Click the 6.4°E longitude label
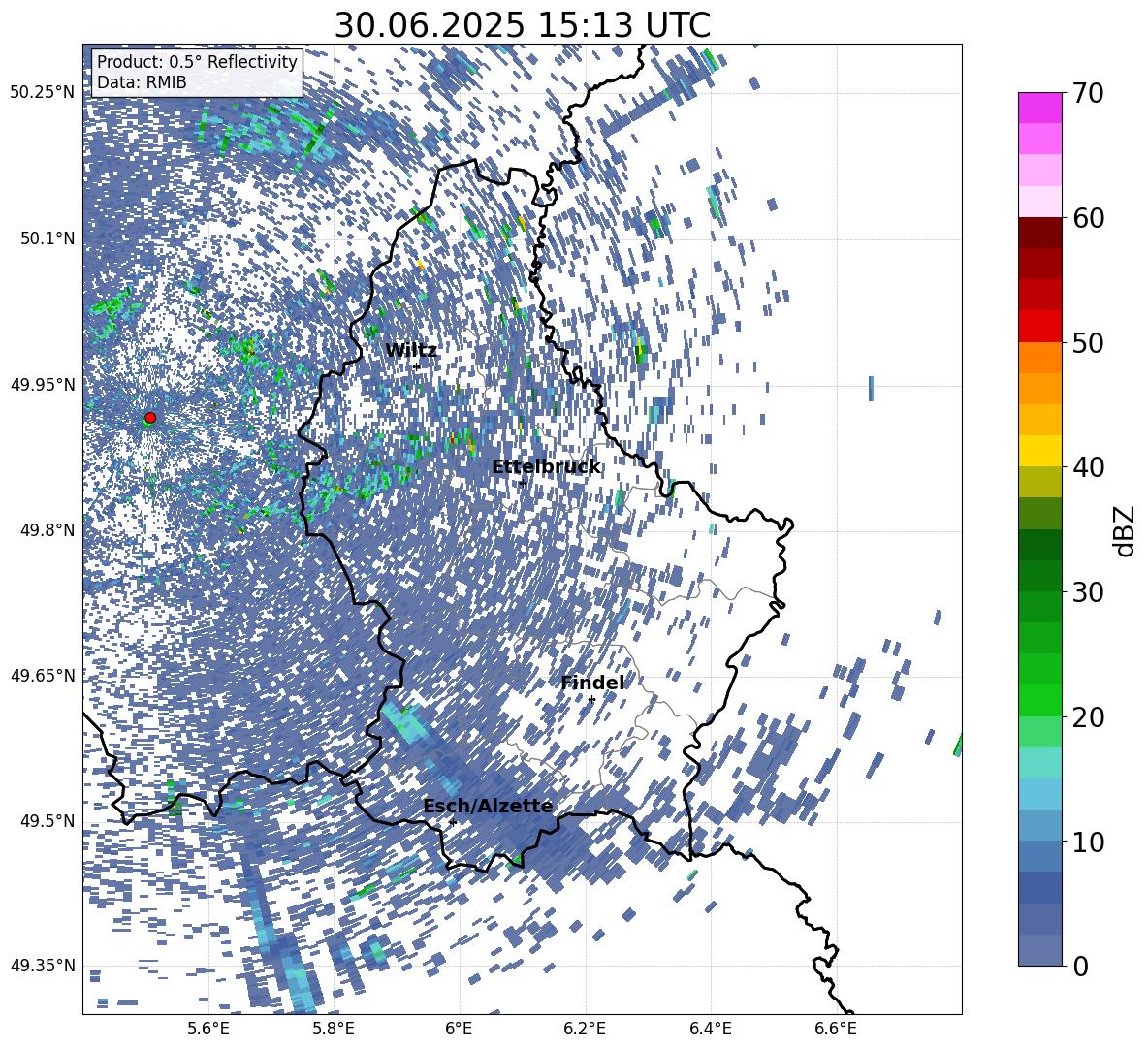Image resolution: width=1148 pixels, height=1048 pixels. (710, 1029)
